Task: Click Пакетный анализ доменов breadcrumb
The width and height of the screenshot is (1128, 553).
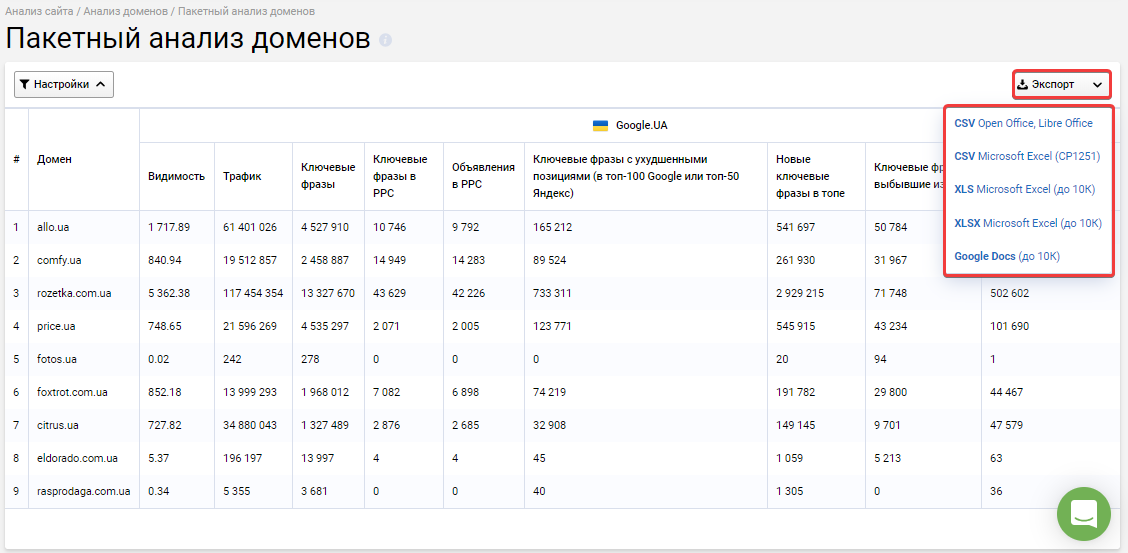Action: 246,12
